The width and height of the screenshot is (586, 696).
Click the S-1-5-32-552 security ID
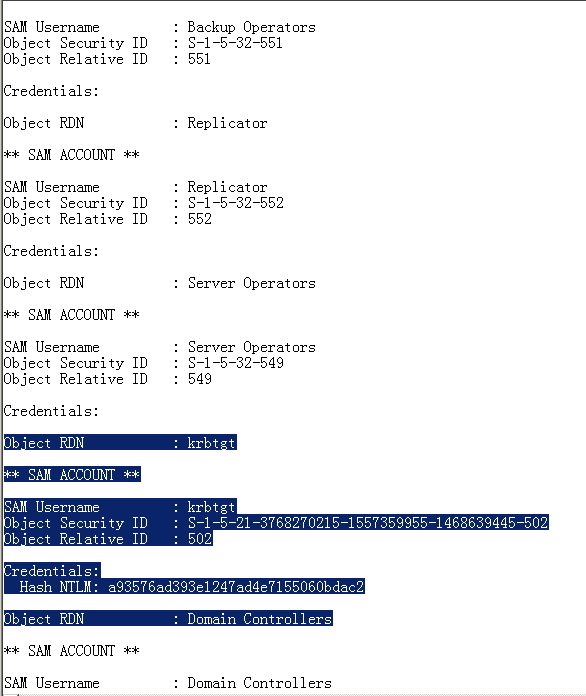(236, 203)
